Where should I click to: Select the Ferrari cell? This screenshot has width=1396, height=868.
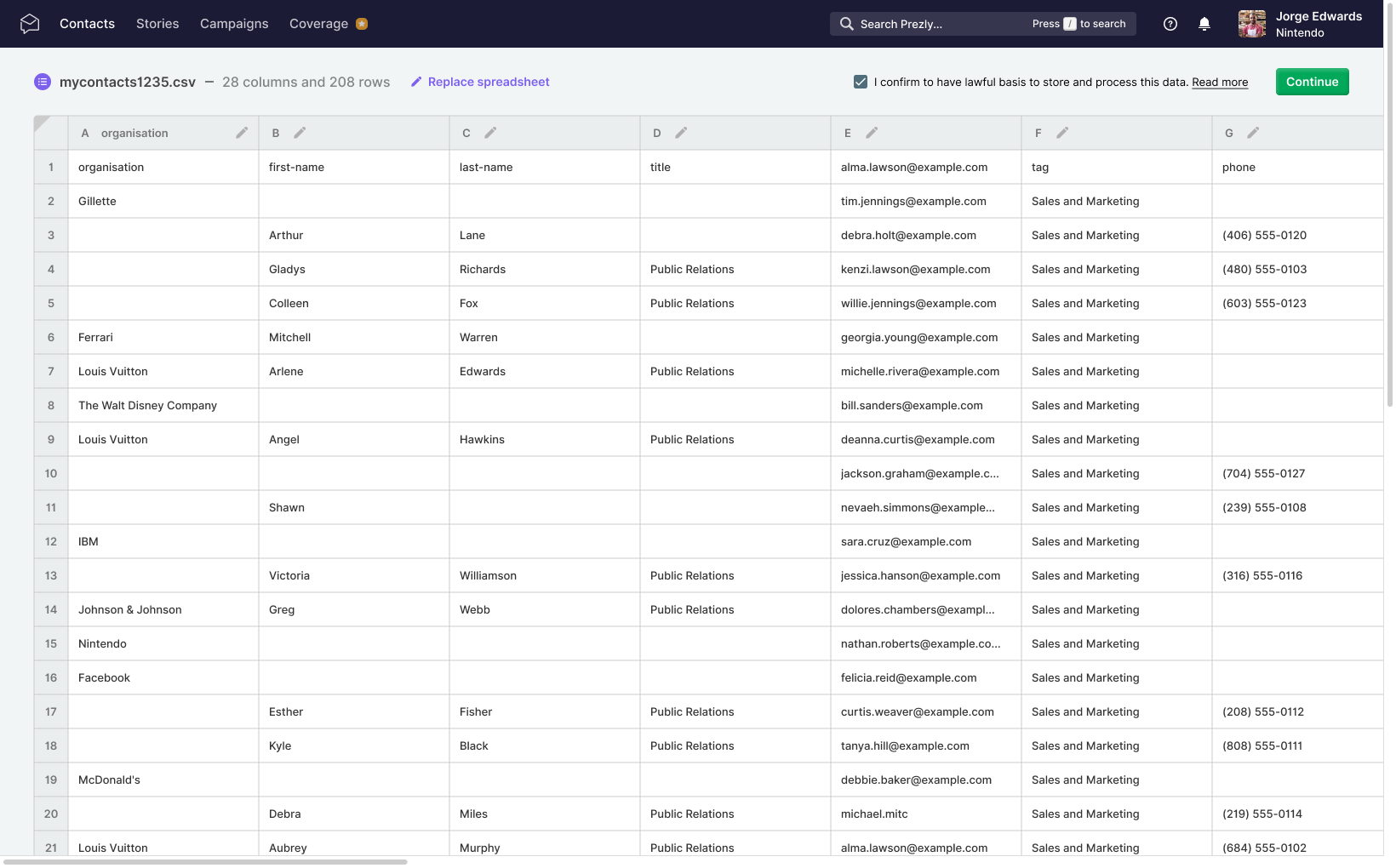tap(163, 337)
